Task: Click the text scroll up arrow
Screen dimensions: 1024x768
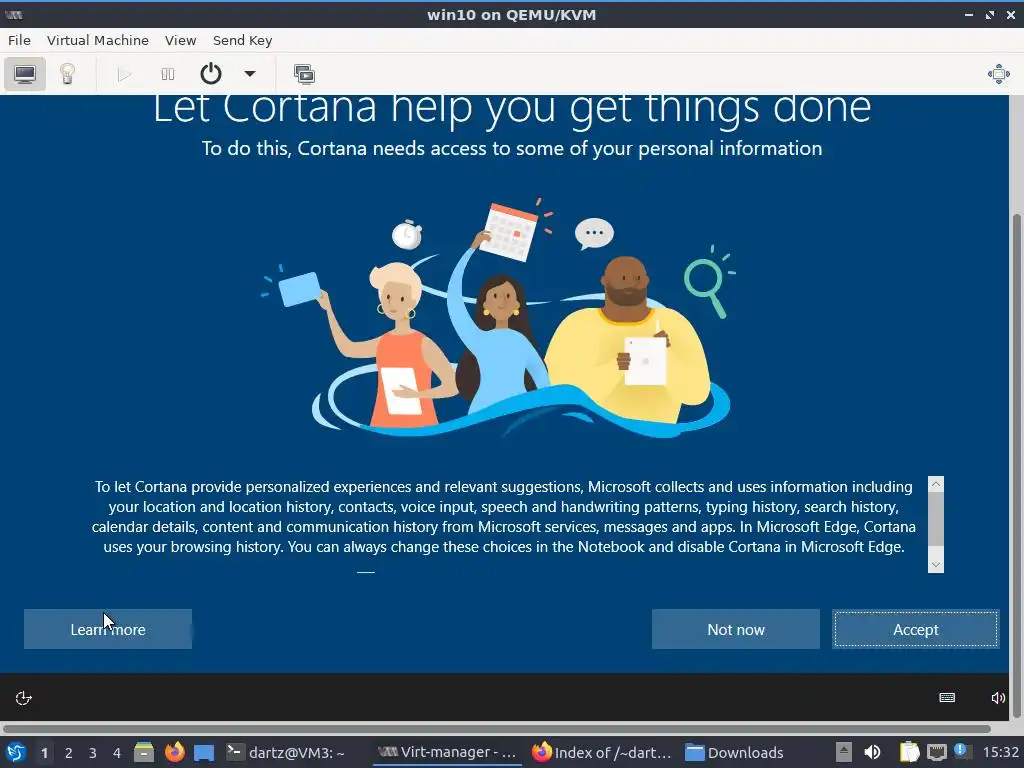Action: [936, 484]
